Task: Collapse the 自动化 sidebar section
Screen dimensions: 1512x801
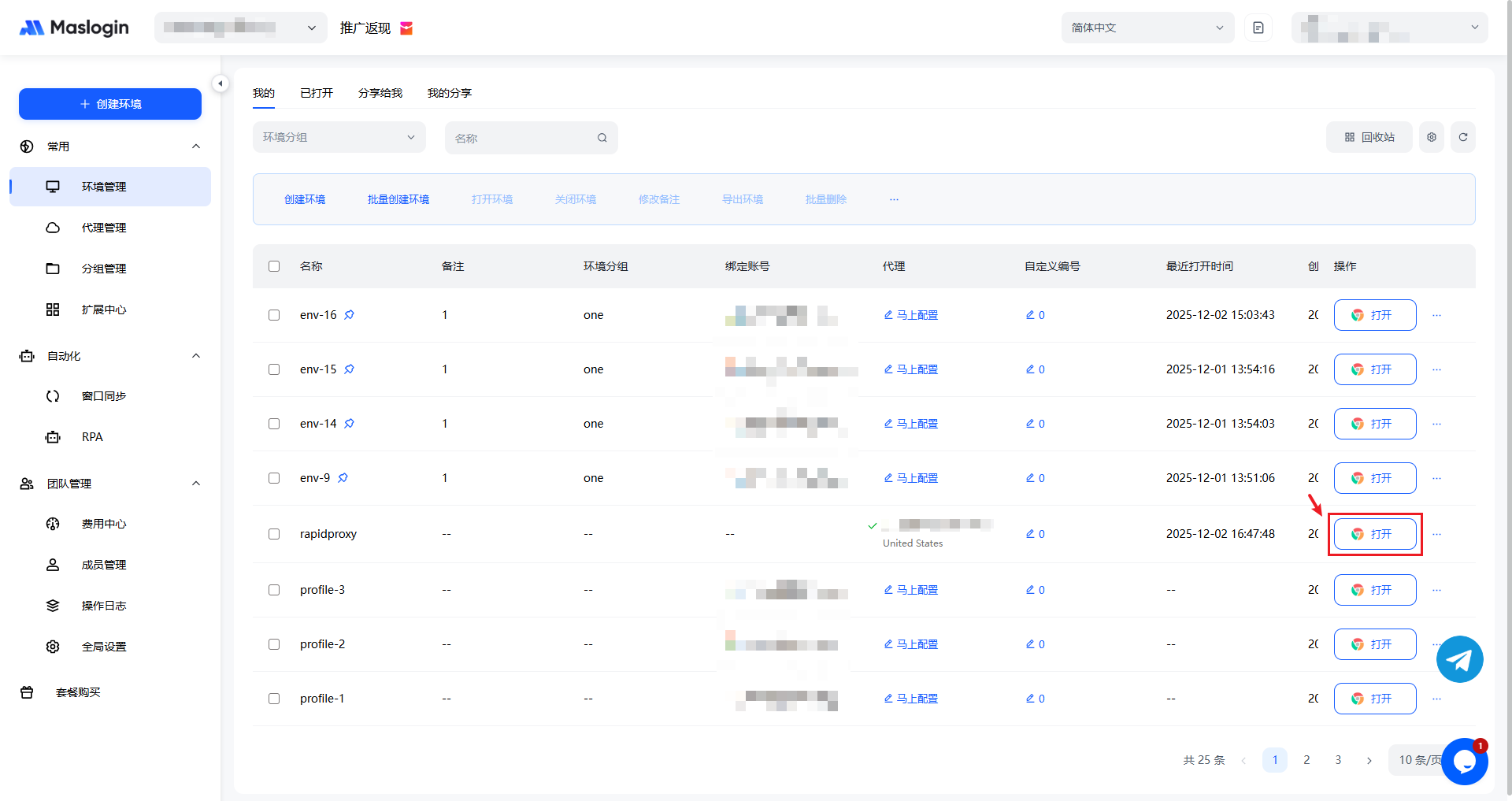Action: (196, 356)
